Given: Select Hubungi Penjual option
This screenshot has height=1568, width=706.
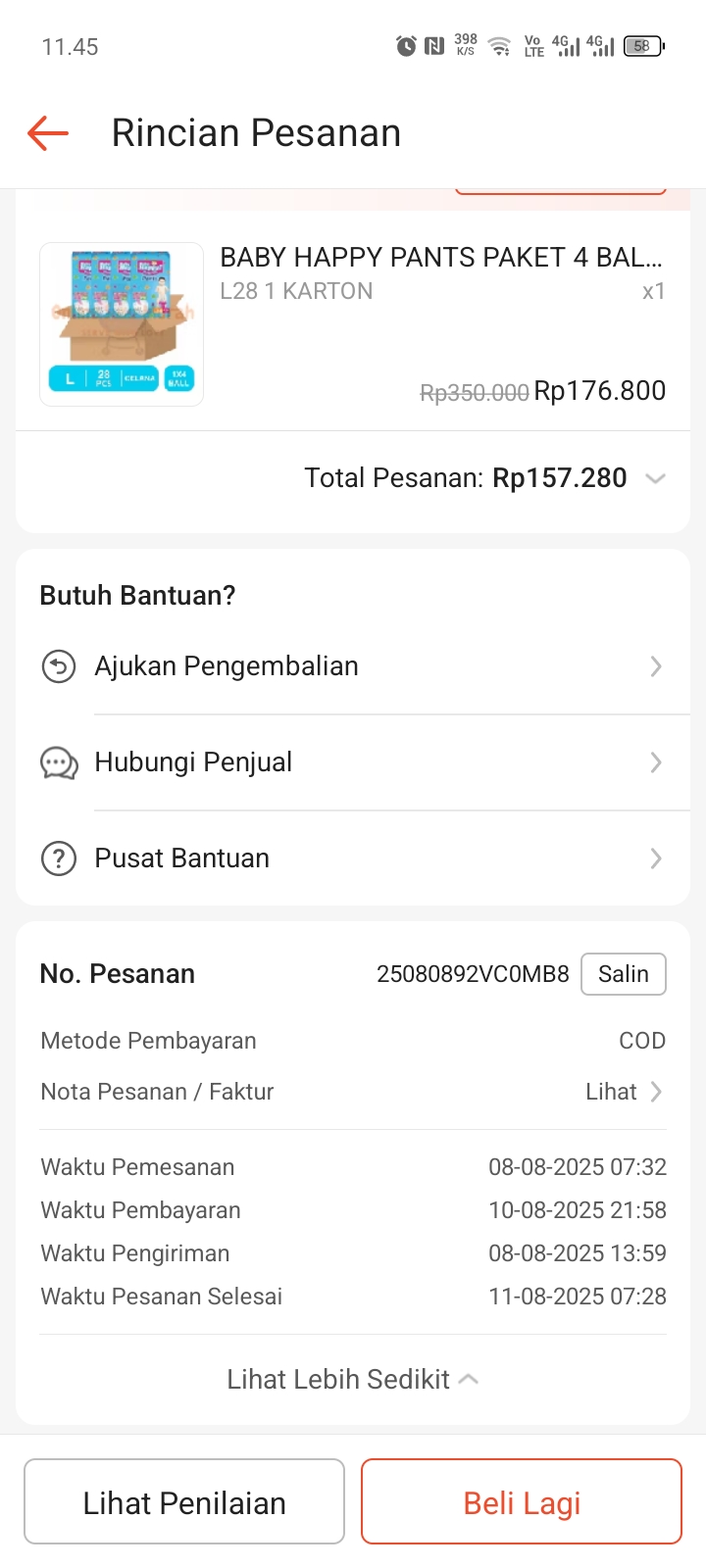Looking at the screenshot, I should 193,762.
